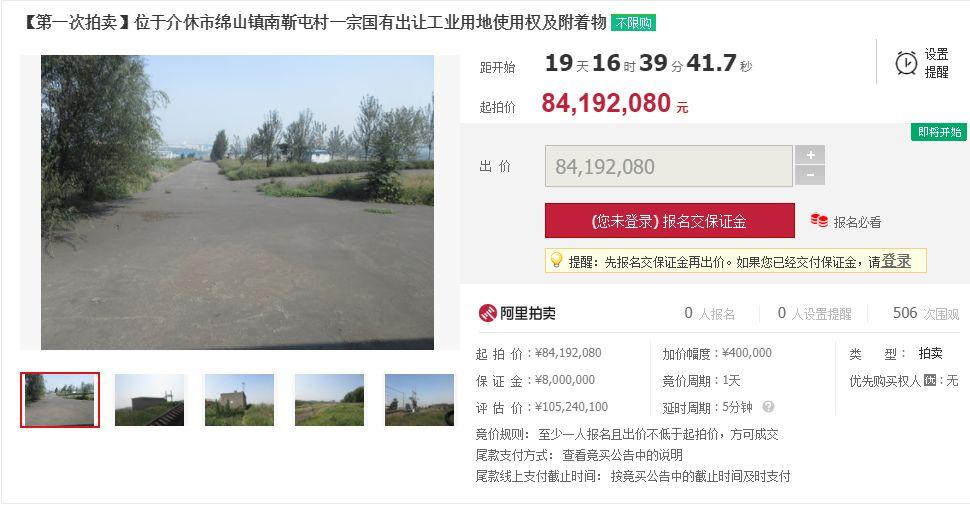Select the second thumbnail with railway tracks

(x=150, y=400)
